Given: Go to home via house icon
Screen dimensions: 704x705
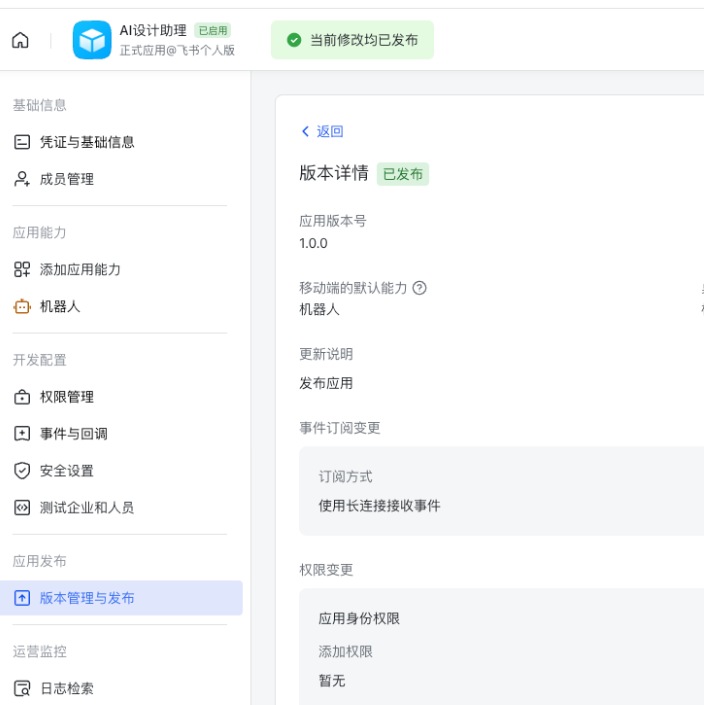Looking at the screenshot, I should tap(20, 40).
